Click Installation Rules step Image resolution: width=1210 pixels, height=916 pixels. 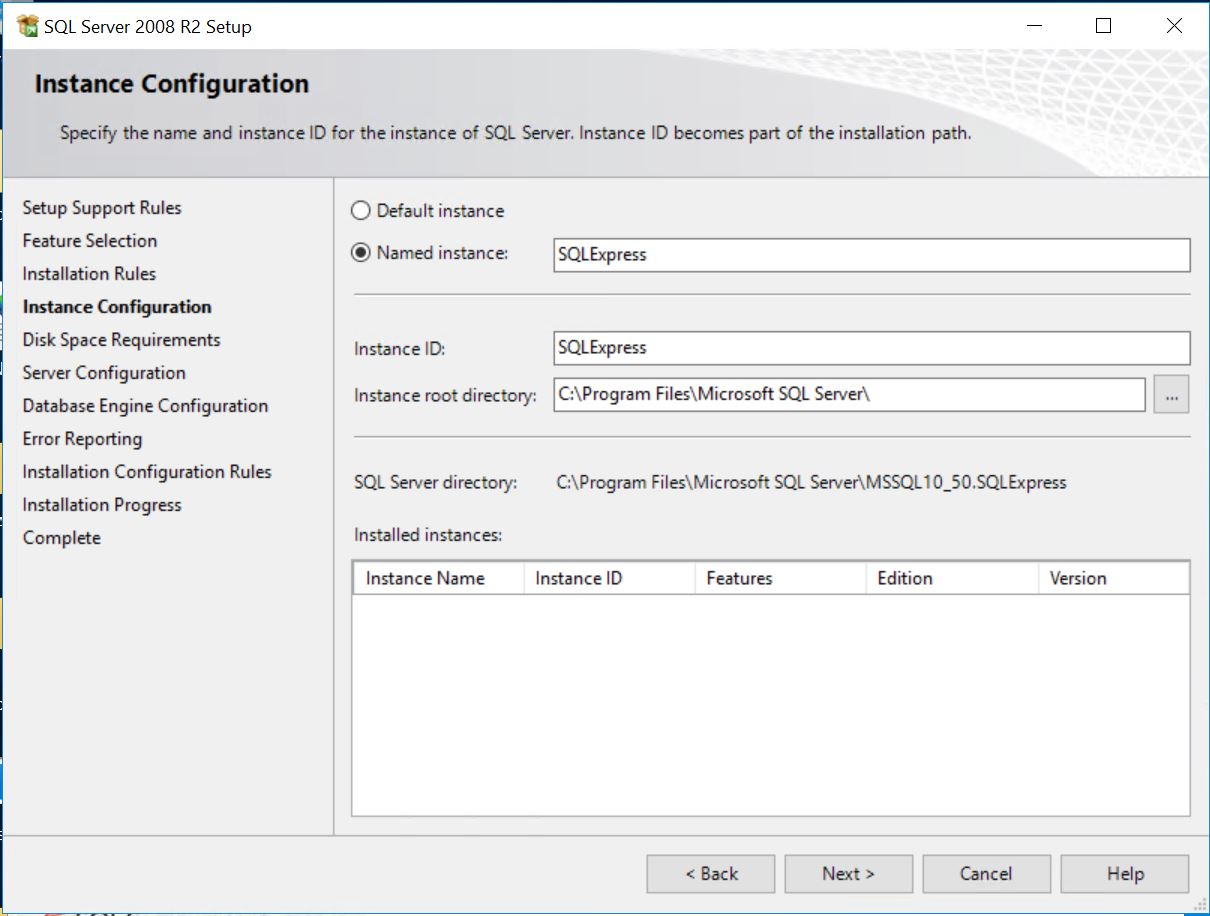[89, 274]
